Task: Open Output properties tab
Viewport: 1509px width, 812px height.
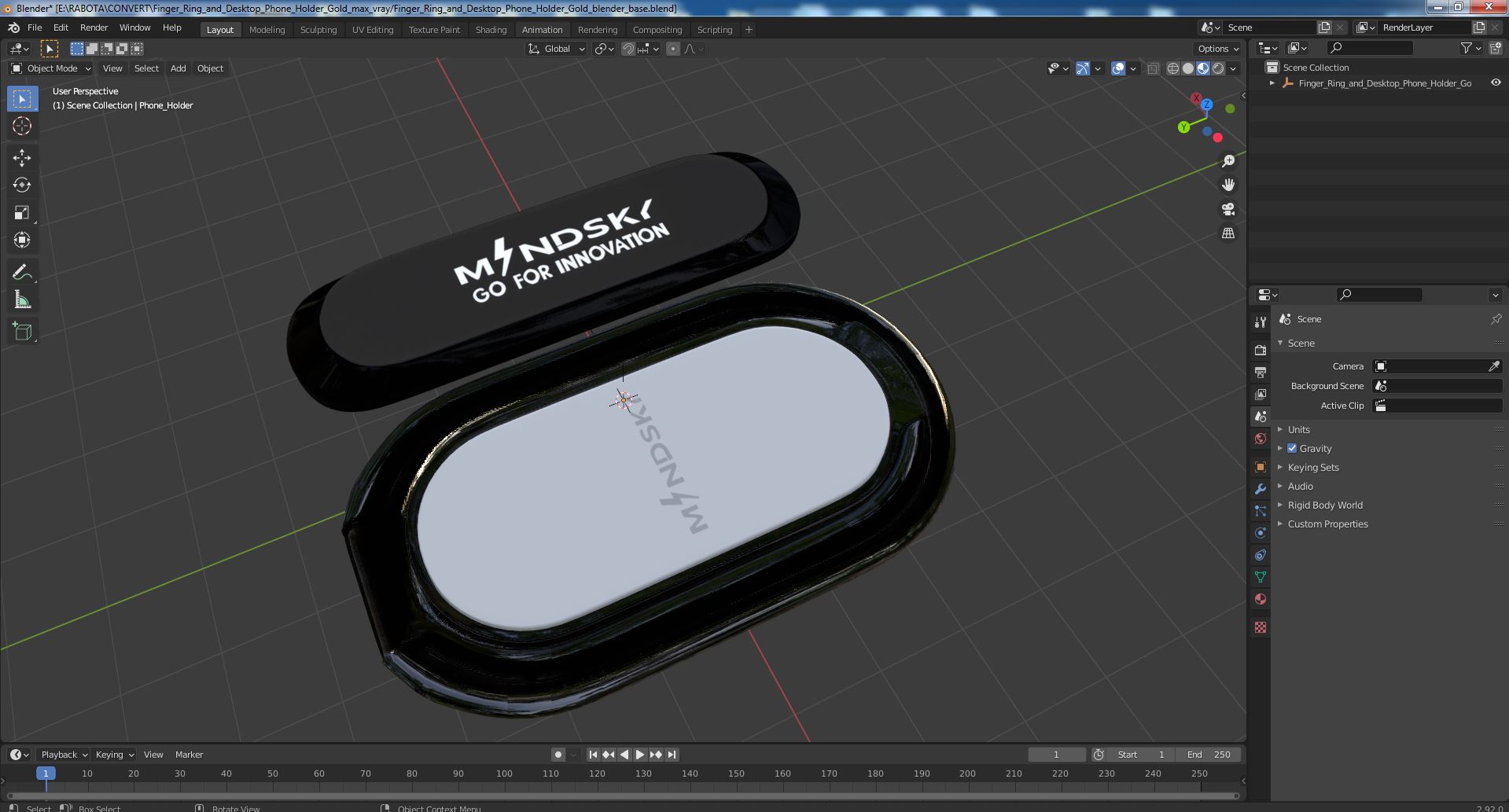Action: (x=1261, y=372)
